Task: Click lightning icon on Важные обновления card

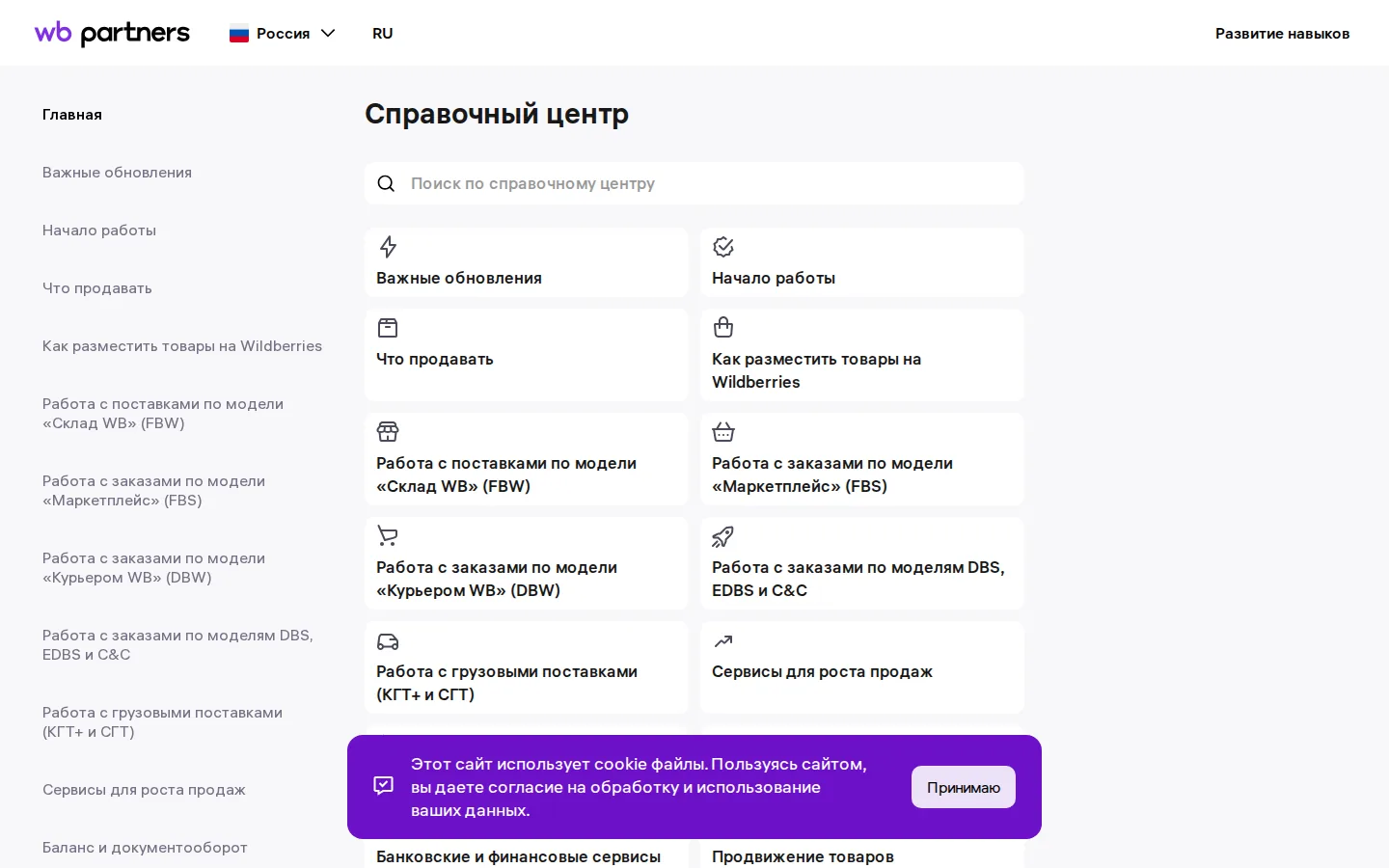Action: [x=388, y=247]
